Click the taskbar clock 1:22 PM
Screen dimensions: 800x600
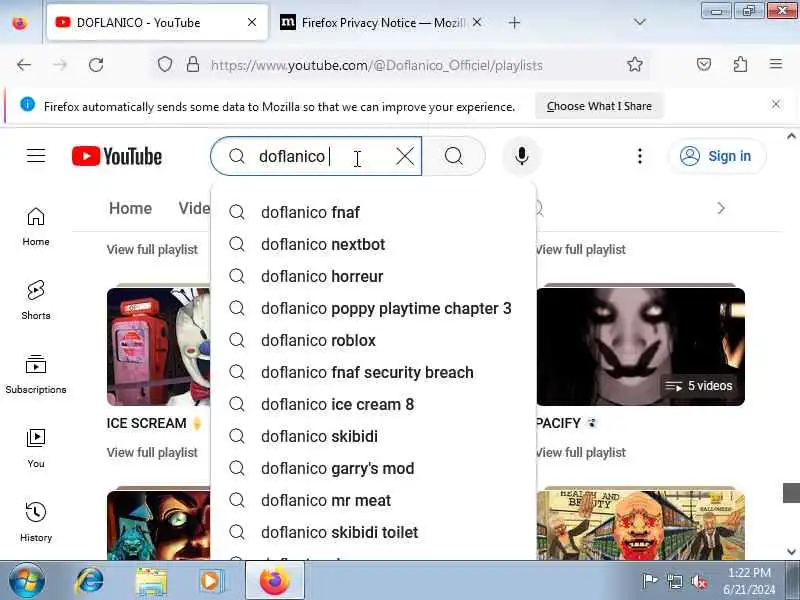tap(749, 572)
